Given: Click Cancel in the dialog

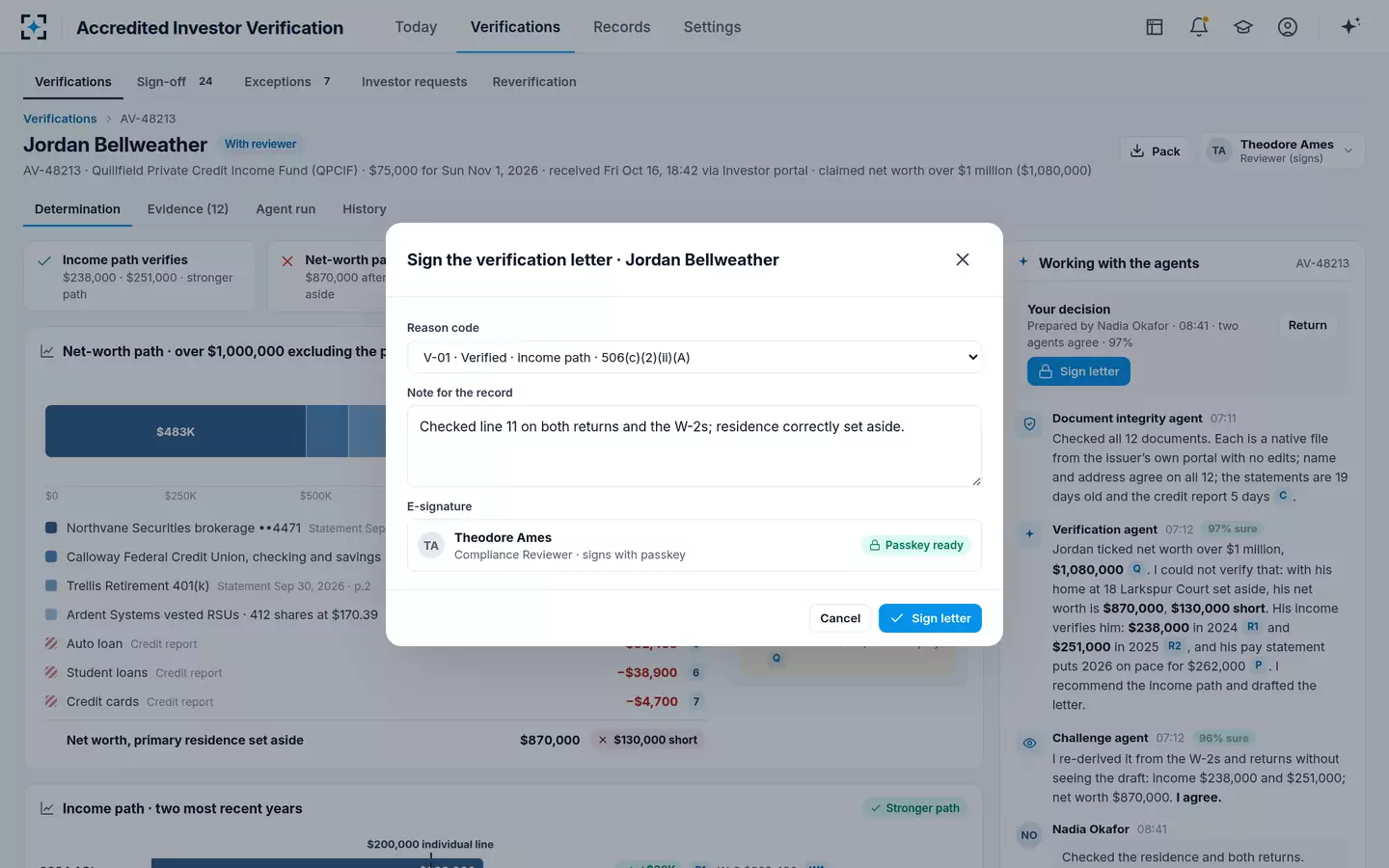Looking at the screenshot, I should (x=840, y=618).
